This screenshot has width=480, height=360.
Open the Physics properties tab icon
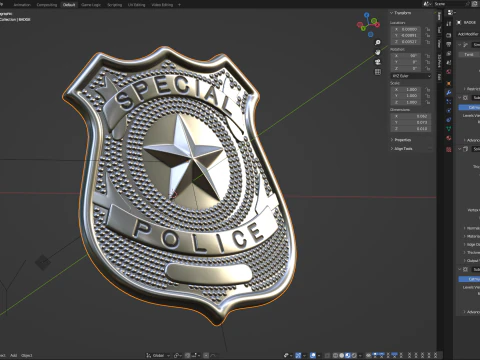pyautogui.click(x=449, y=110)
